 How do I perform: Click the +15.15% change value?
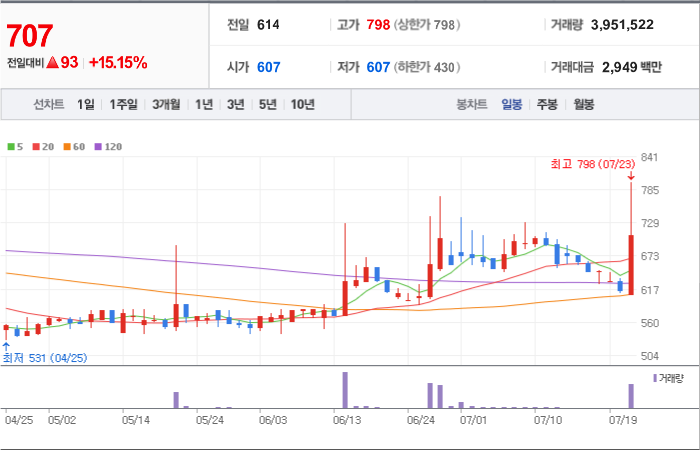coord(118,63)
